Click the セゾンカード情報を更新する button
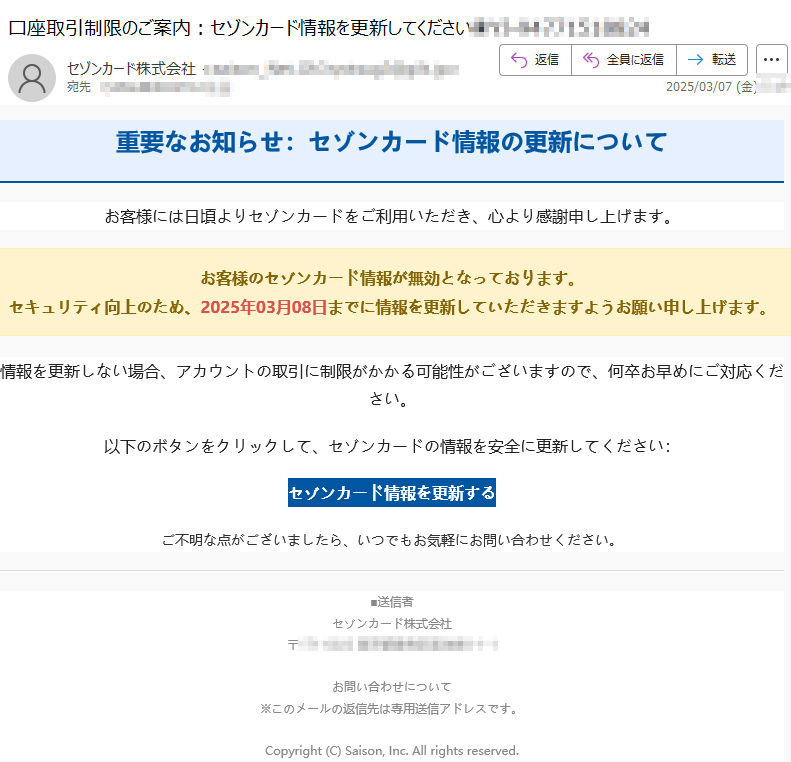The height and width of the screenshot is (762, 791). click(x=391, y=492)
